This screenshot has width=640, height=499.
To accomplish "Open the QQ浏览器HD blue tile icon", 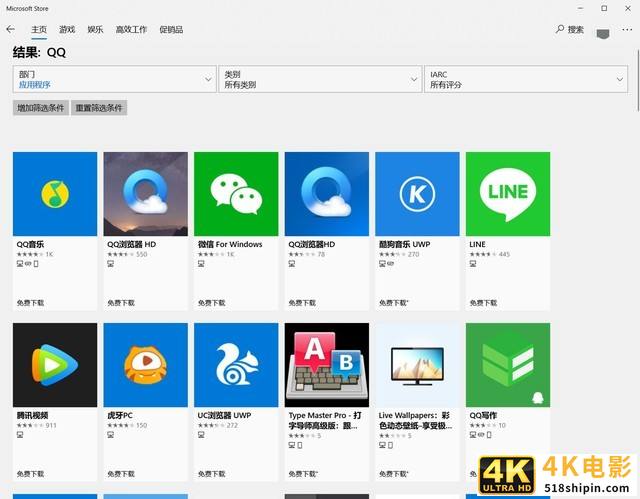I will [x=327, y=194].
